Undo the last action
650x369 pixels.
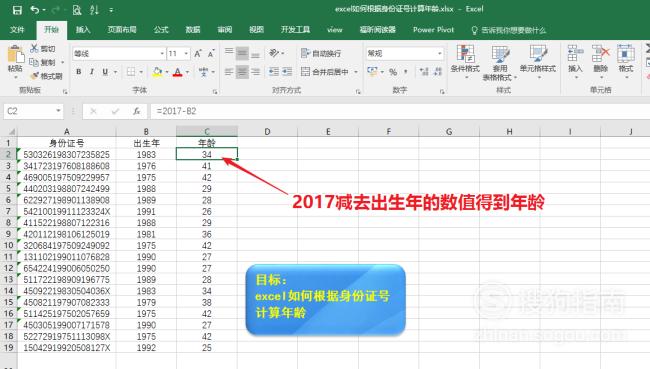[35, 10]
